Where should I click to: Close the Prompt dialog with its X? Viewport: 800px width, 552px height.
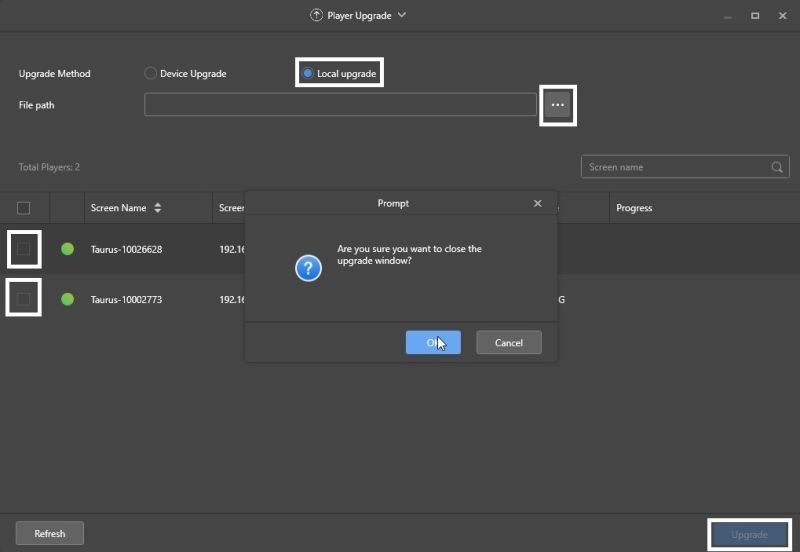click(537, 203)
